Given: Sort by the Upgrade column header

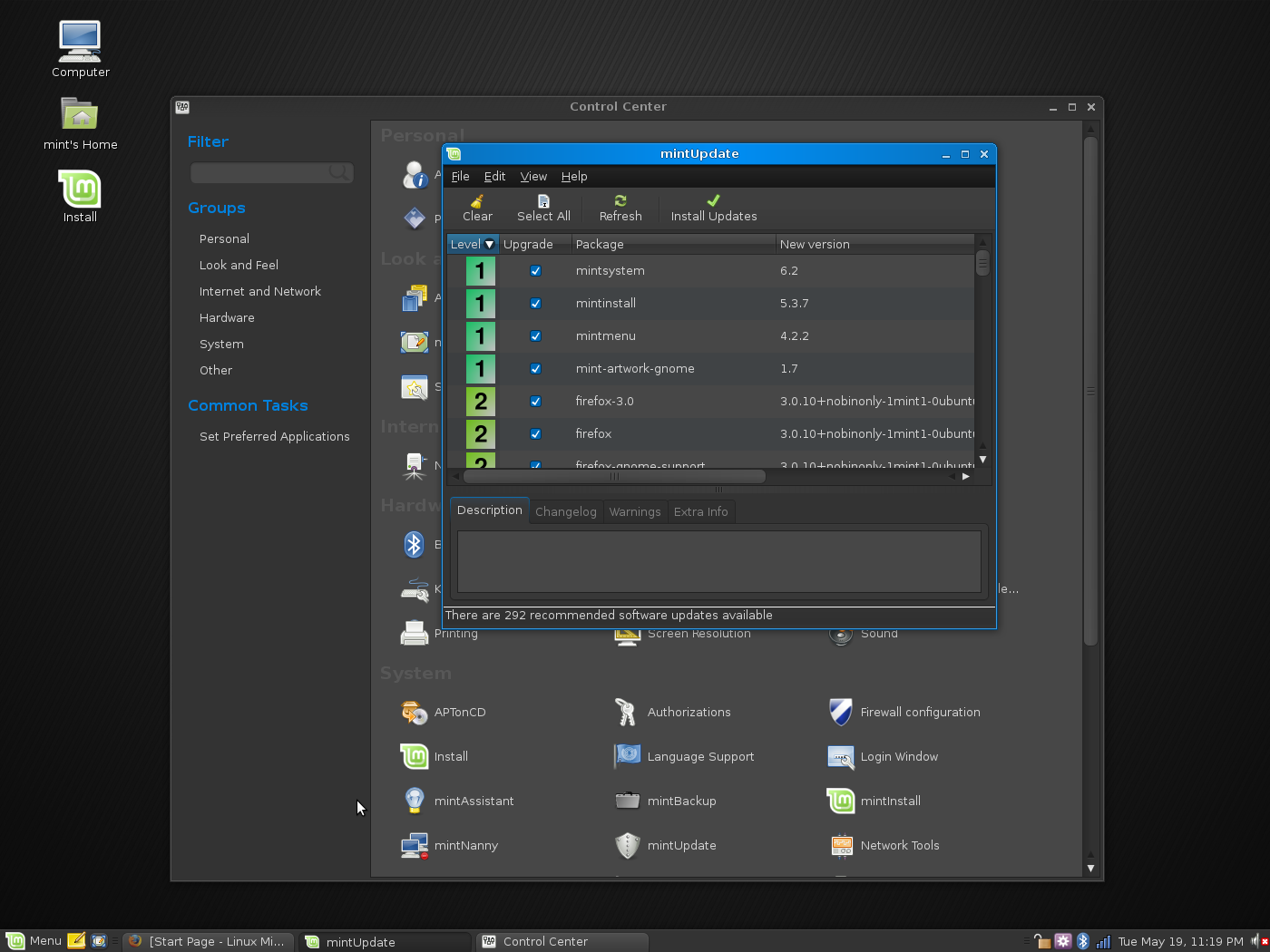Looking at the screenshot, I should pyautogui.click(x=535, y=244).
